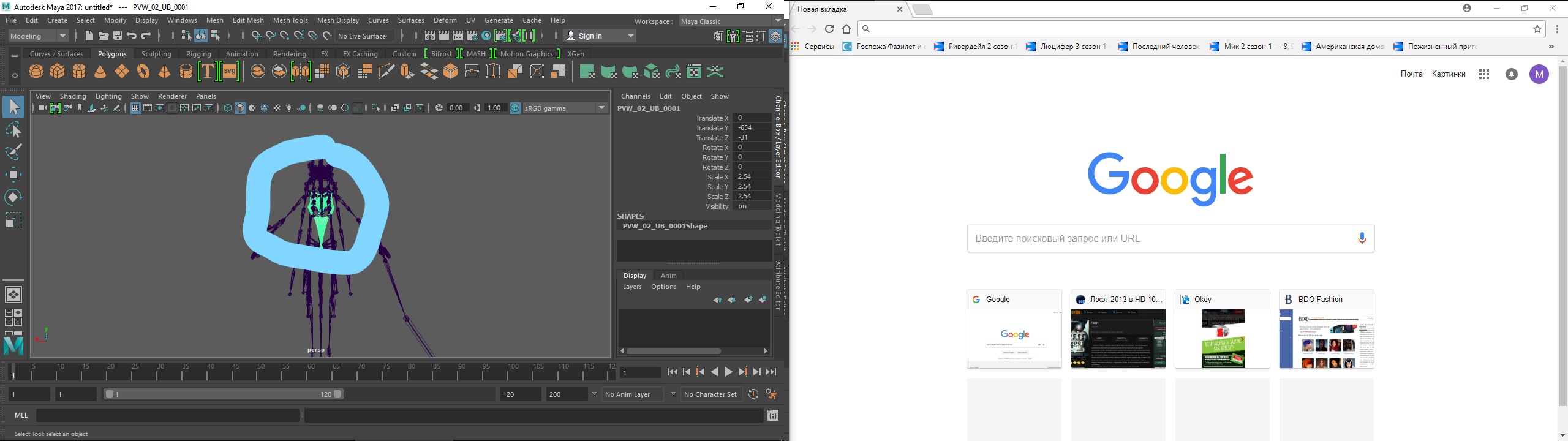This screenshot has height=441, width=1568.
Task: Click the snap to grids magnet icon
Action: coord(257,36)
